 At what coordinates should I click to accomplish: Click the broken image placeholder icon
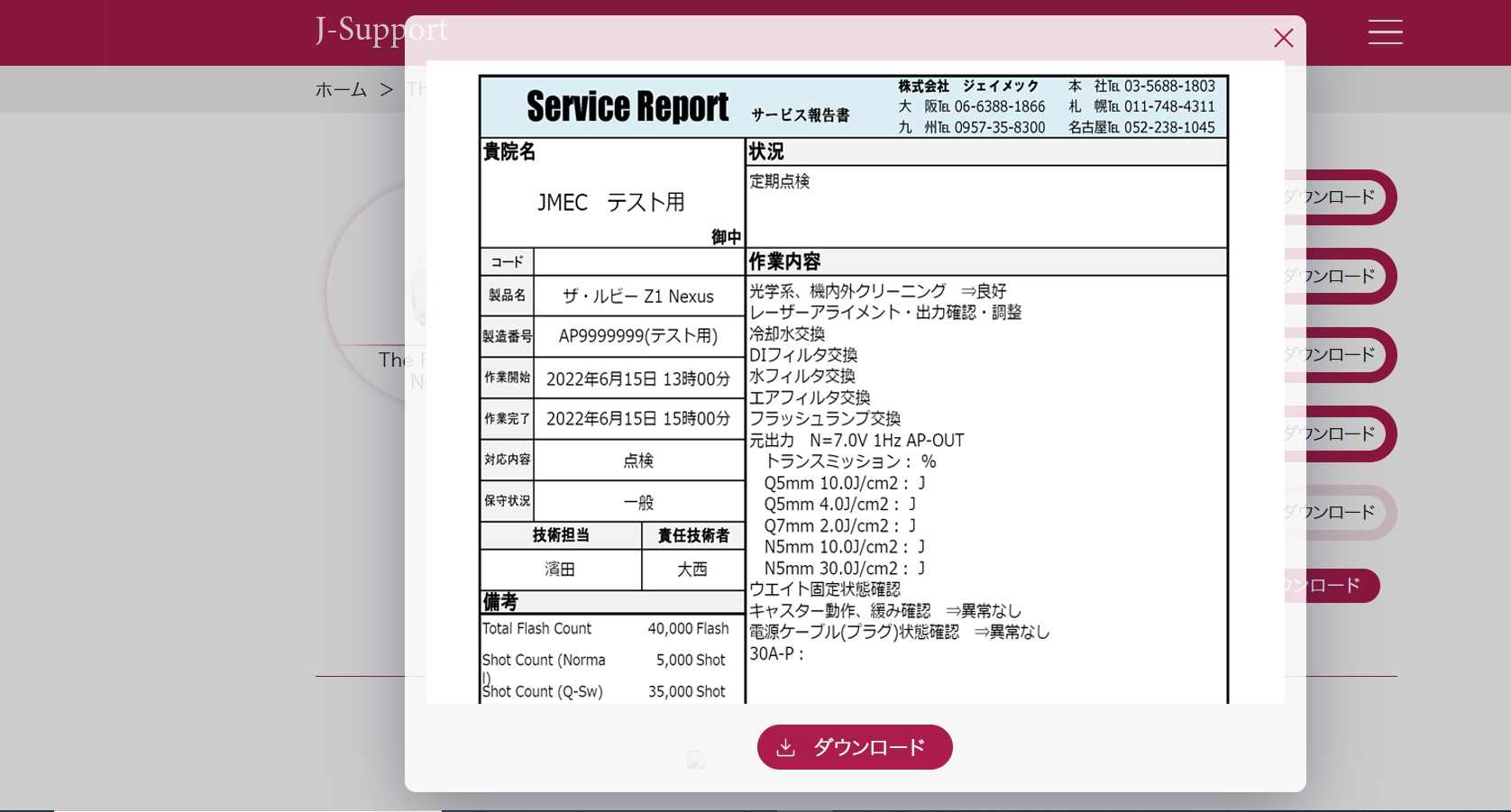(696, 760)
